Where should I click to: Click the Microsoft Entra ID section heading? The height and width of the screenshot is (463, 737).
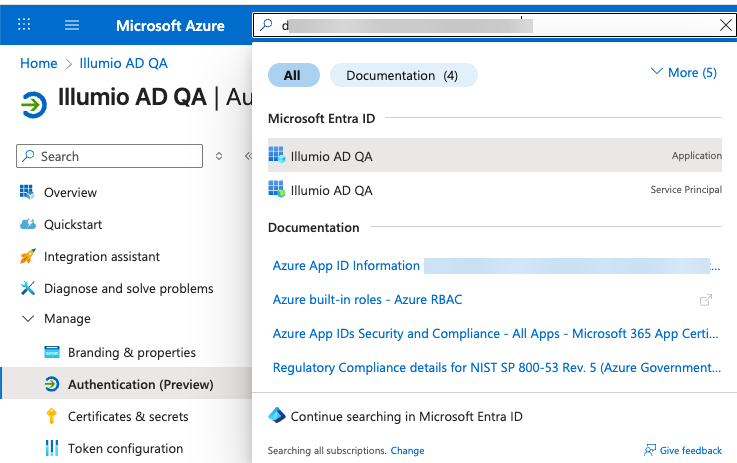pos(321,118)
